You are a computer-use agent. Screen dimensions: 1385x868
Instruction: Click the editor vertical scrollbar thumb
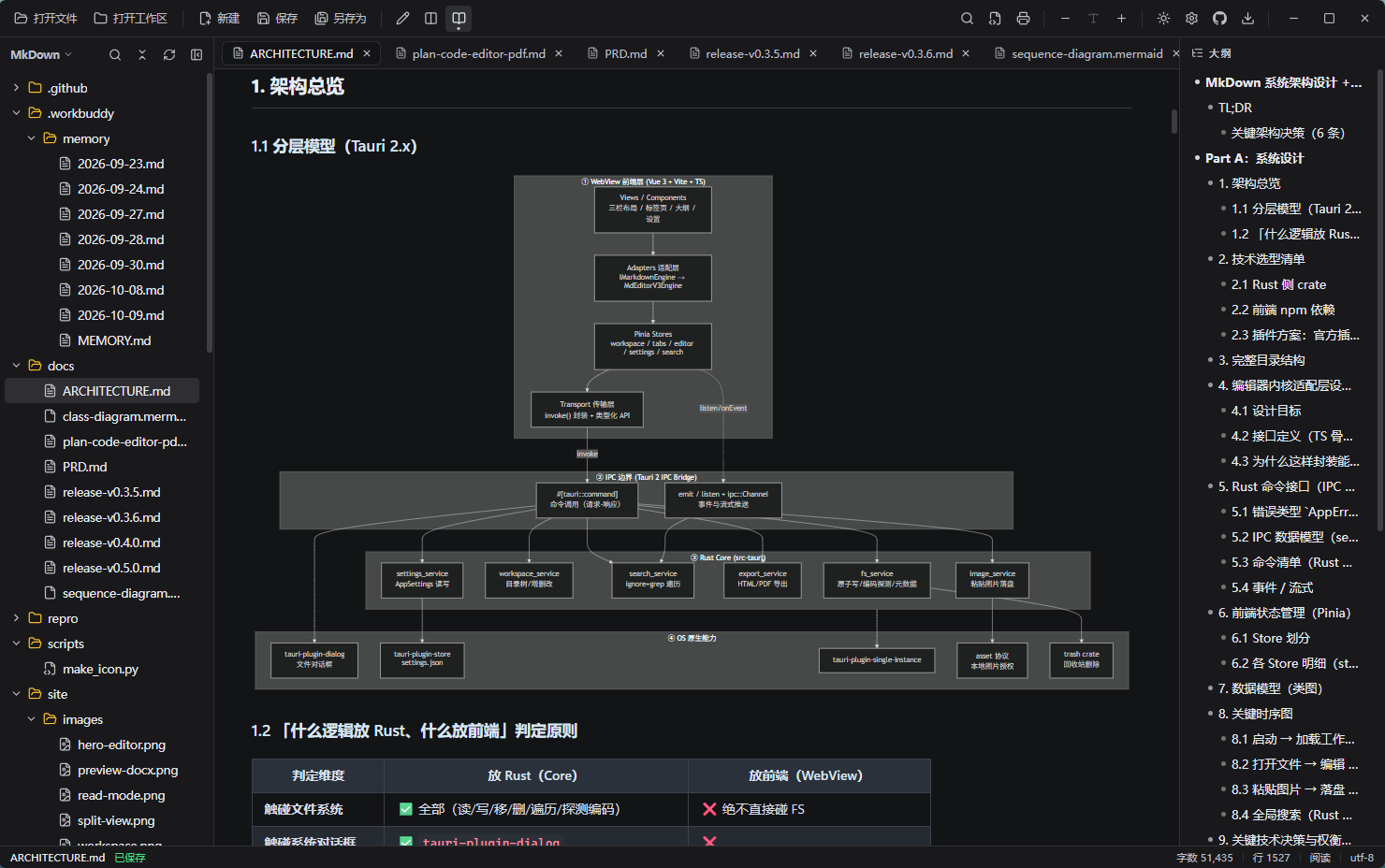[x=1174, y=122]
